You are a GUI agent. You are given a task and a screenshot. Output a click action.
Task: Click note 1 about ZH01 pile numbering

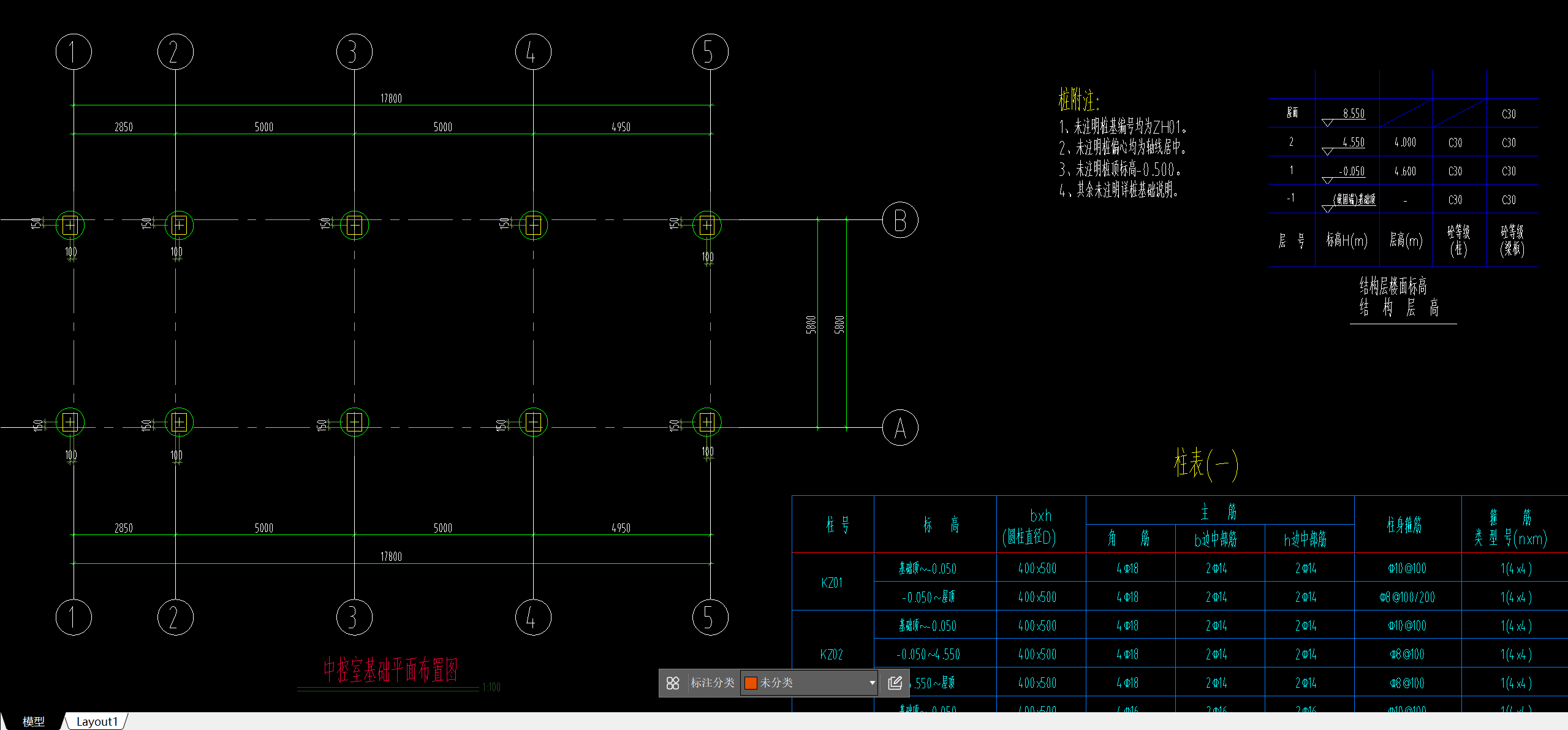pyautogui.click(x=1123, y=127)
